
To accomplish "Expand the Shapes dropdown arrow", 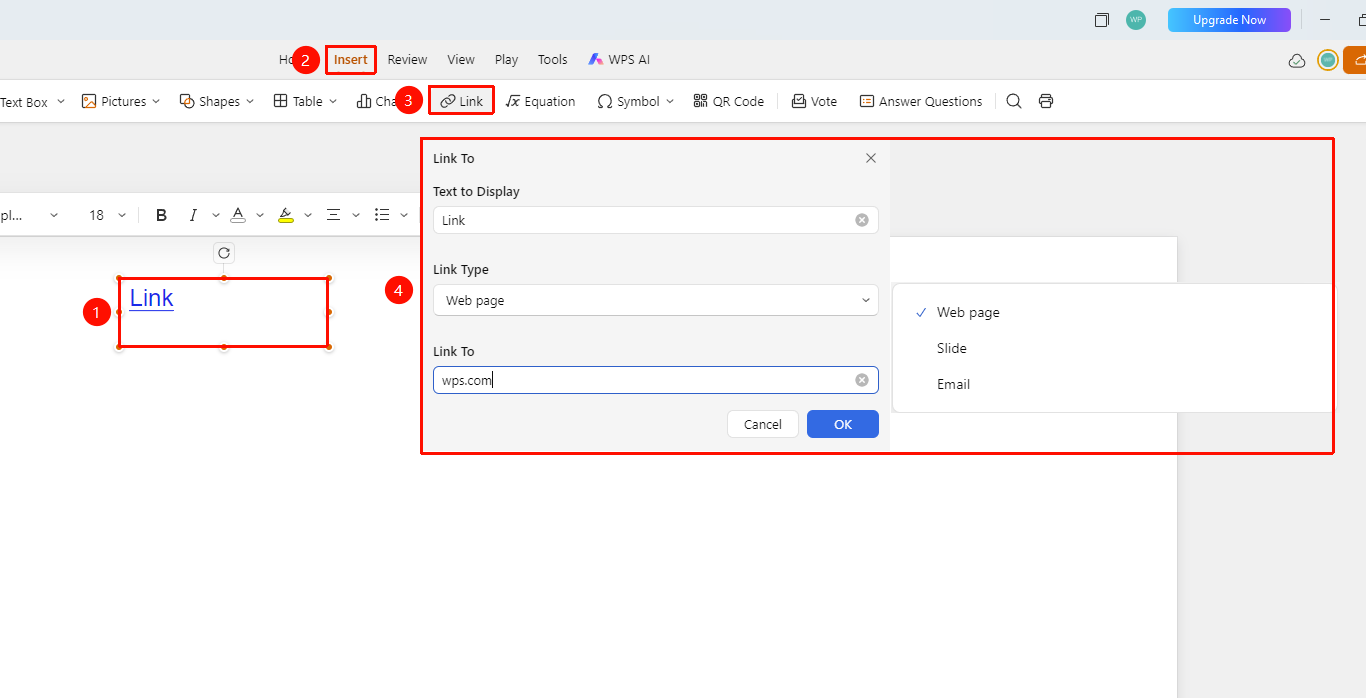I will point(250,101).
